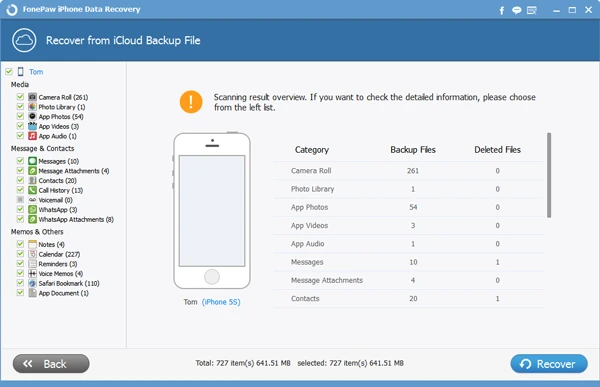The width and height of the screenshot is (600, 387).
Task: Click the Call History phone icon
Action: (x=33, y=190)
